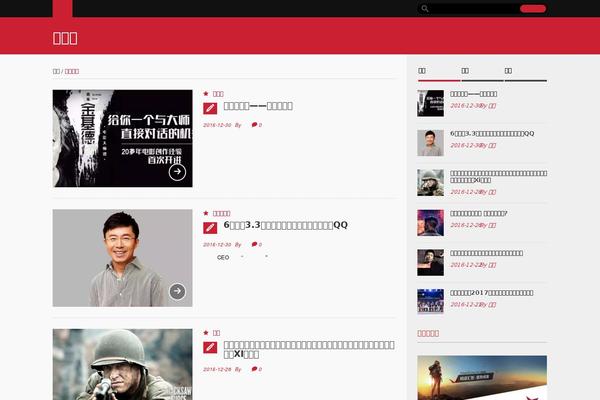This screenshot has height=400, width=600.
Task: Open the main article title containing XI
Action: pos(309,349)
